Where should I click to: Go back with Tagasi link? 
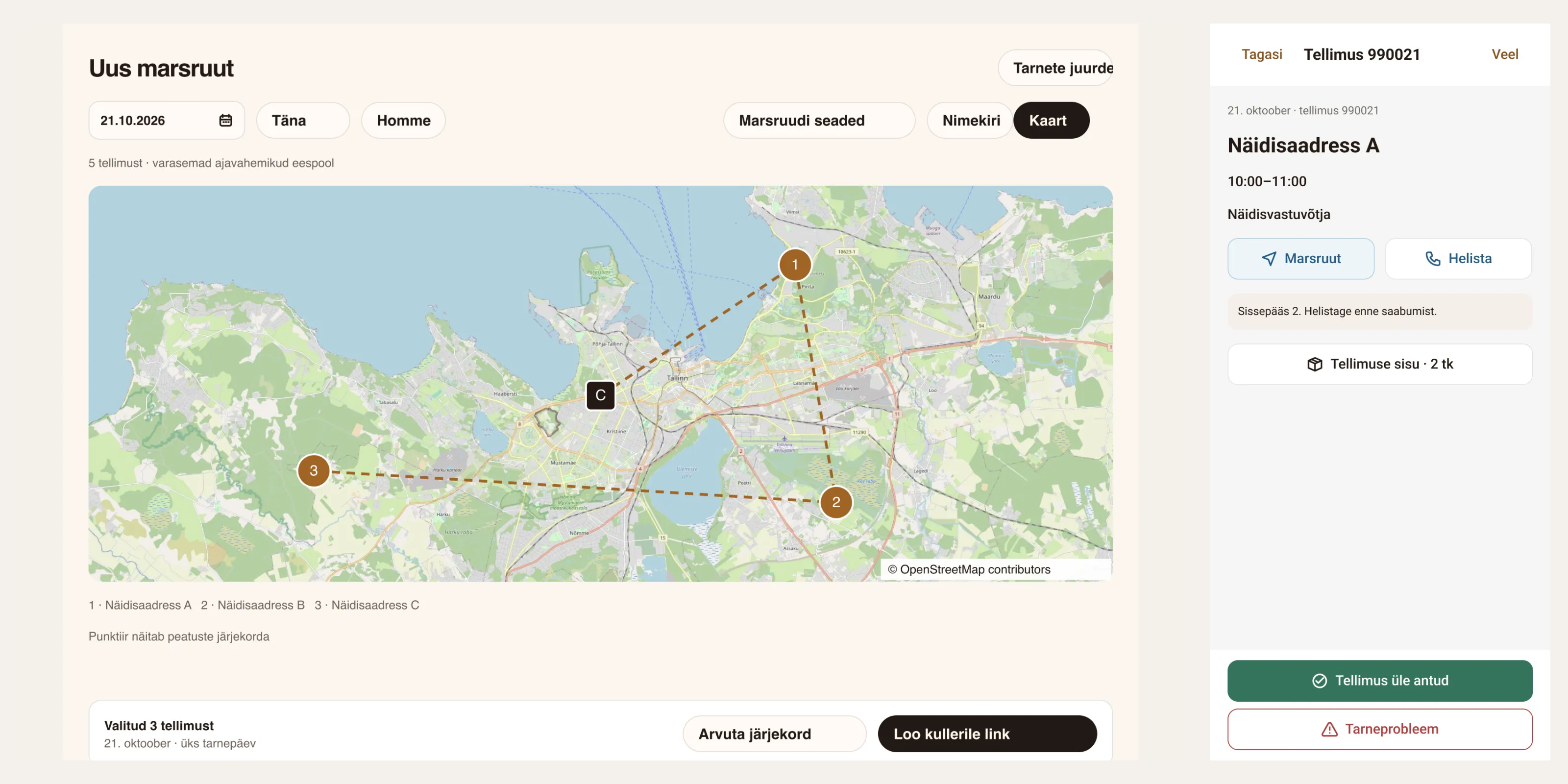click(x=1261, y=54)
